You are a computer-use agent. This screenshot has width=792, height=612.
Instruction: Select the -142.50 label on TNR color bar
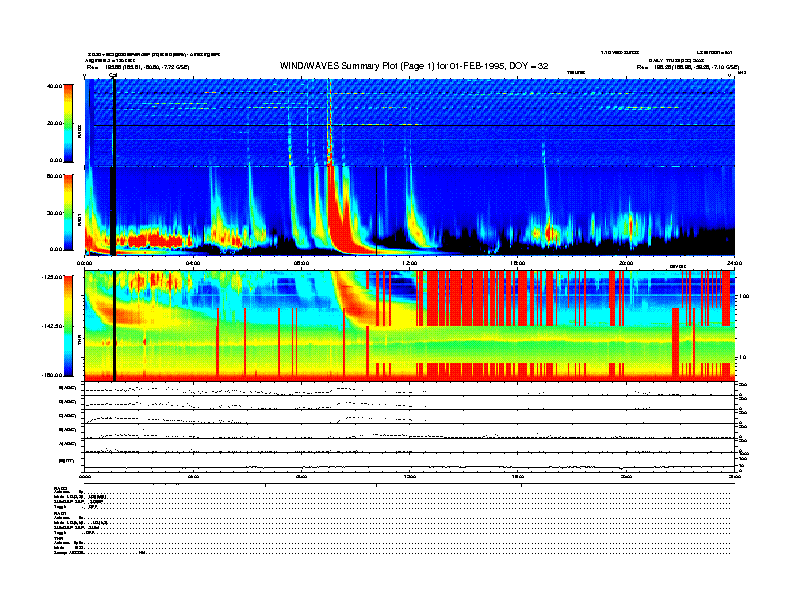pyautogui.click(x=52, y=326)
